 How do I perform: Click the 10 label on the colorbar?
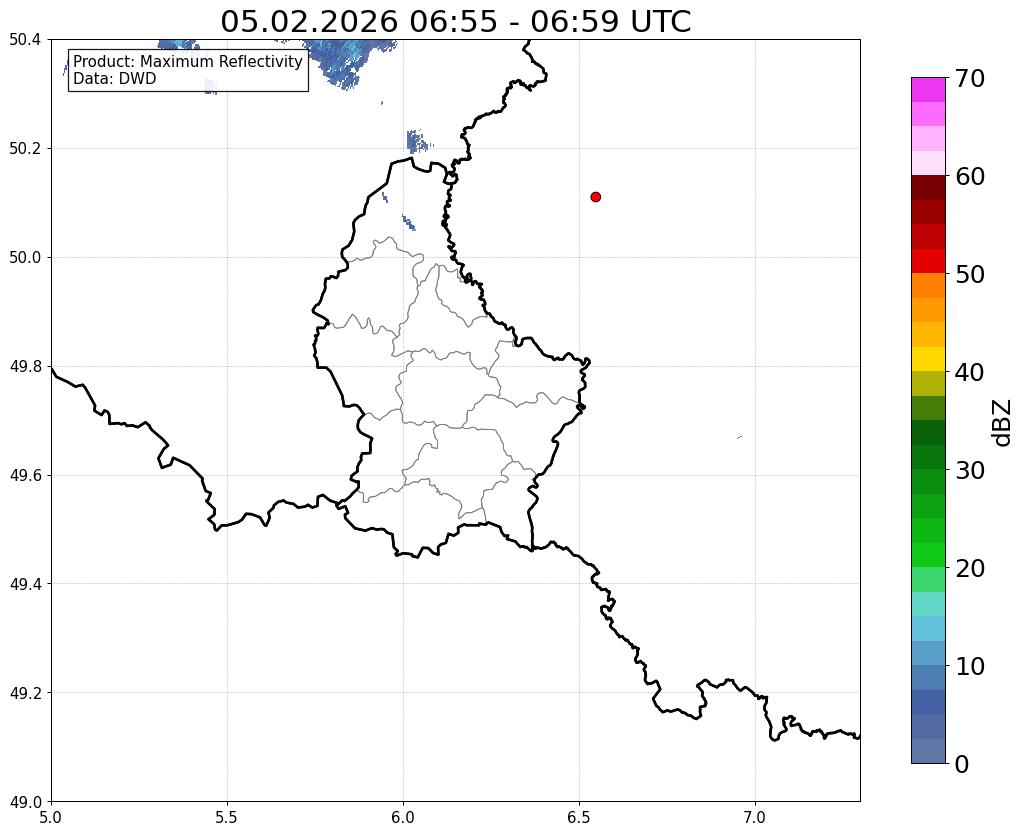tap(970, 666)
